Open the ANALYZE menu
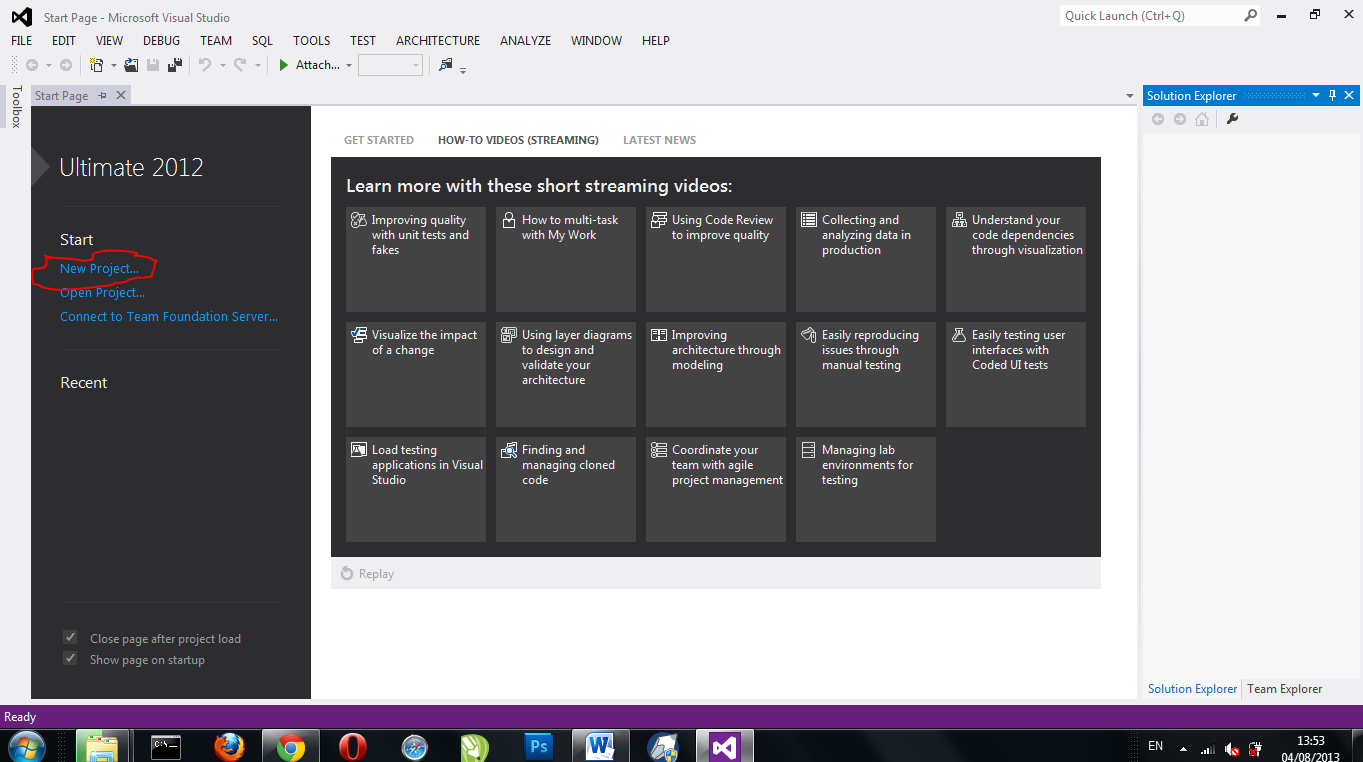 click(526, 41)
